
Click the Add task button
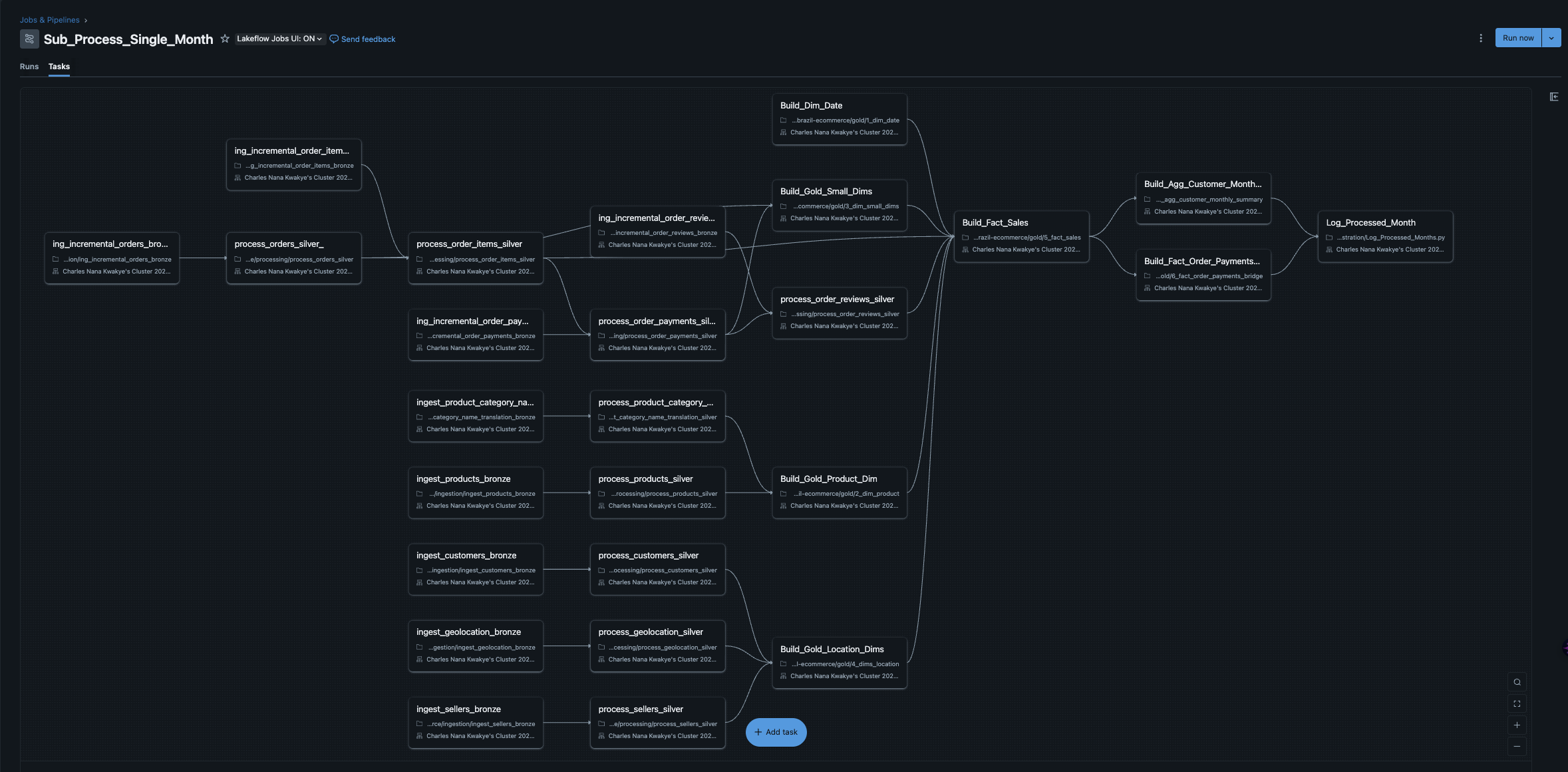click(776, 732)
